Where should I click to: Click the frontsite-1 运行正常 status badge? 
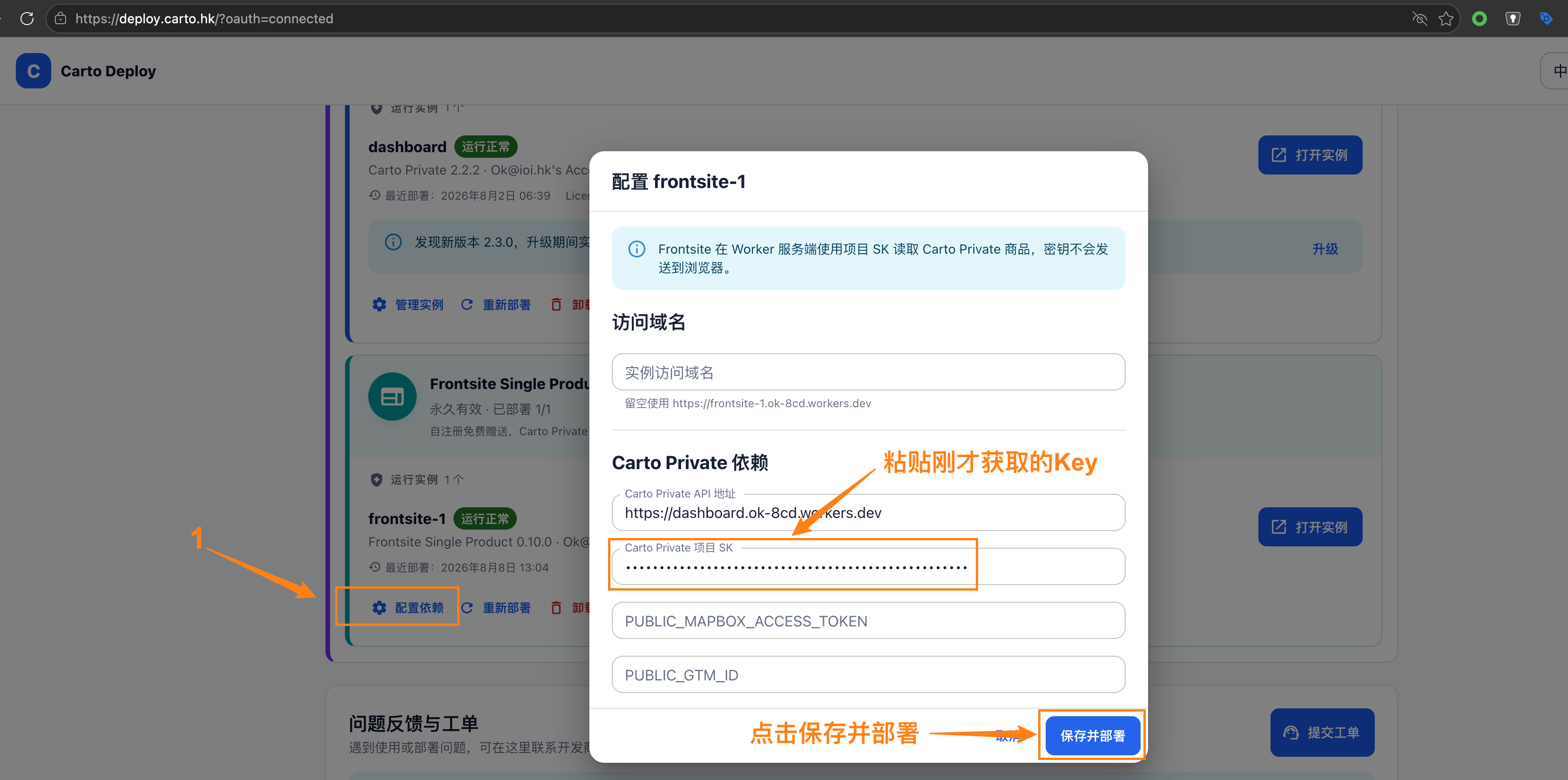[x=485, y=518]
